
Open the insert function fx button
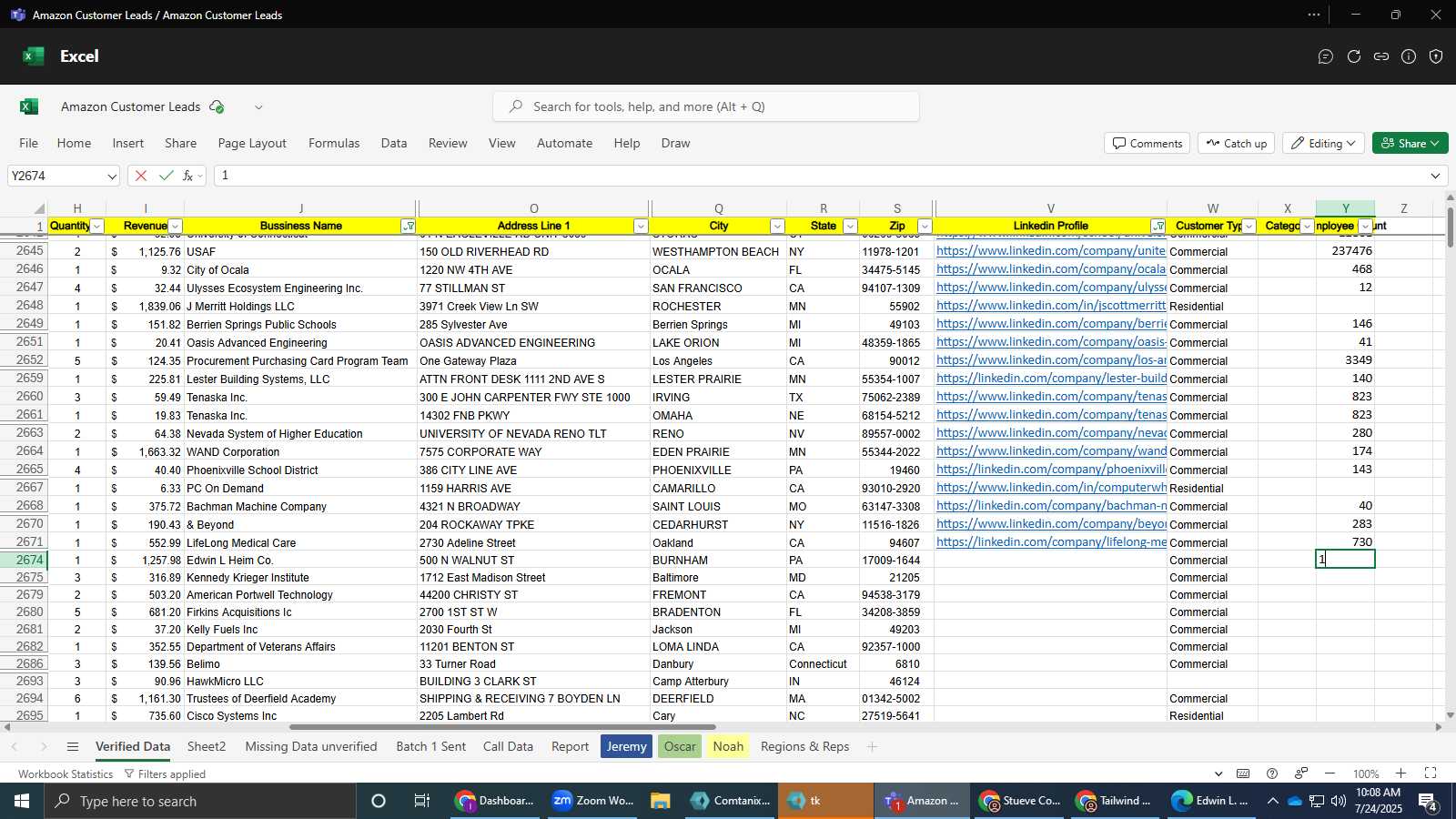[x=187, y=176]
